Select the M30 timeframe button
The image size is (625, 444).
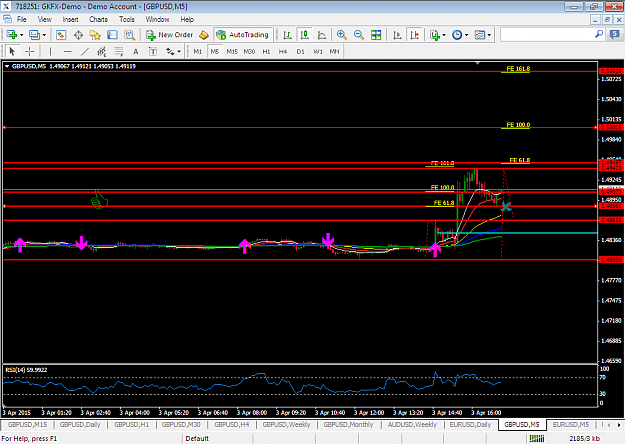coord(250,51)
